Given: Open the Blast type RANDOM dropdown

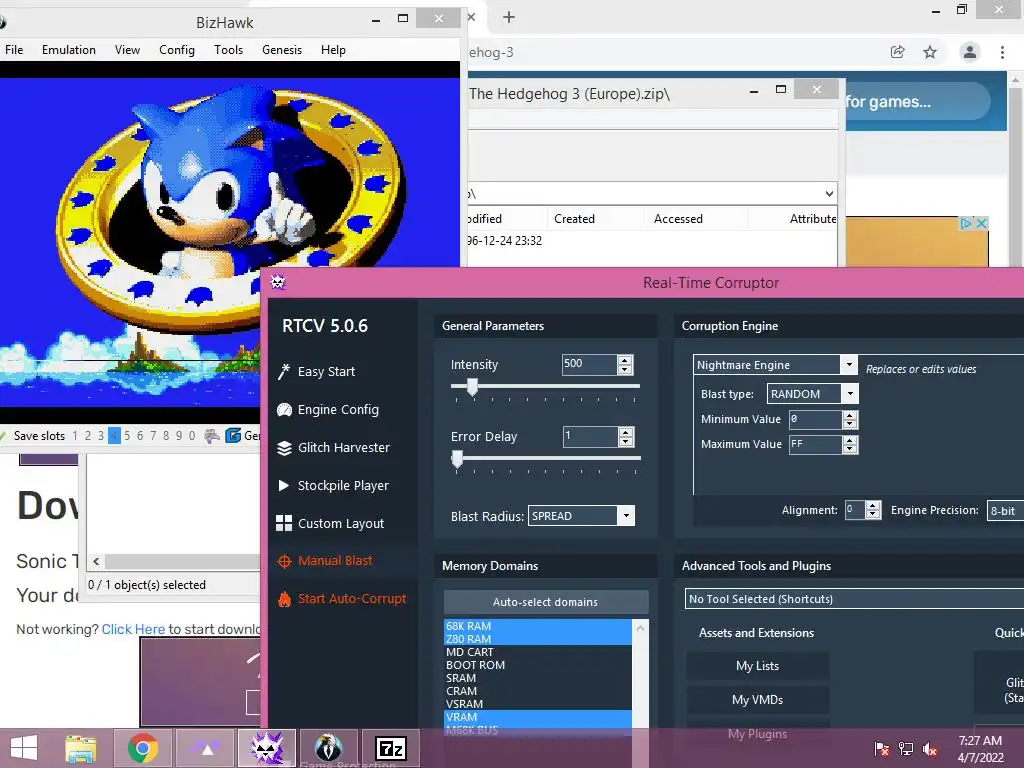Looking at the screenshot, I should click(850, 394).
